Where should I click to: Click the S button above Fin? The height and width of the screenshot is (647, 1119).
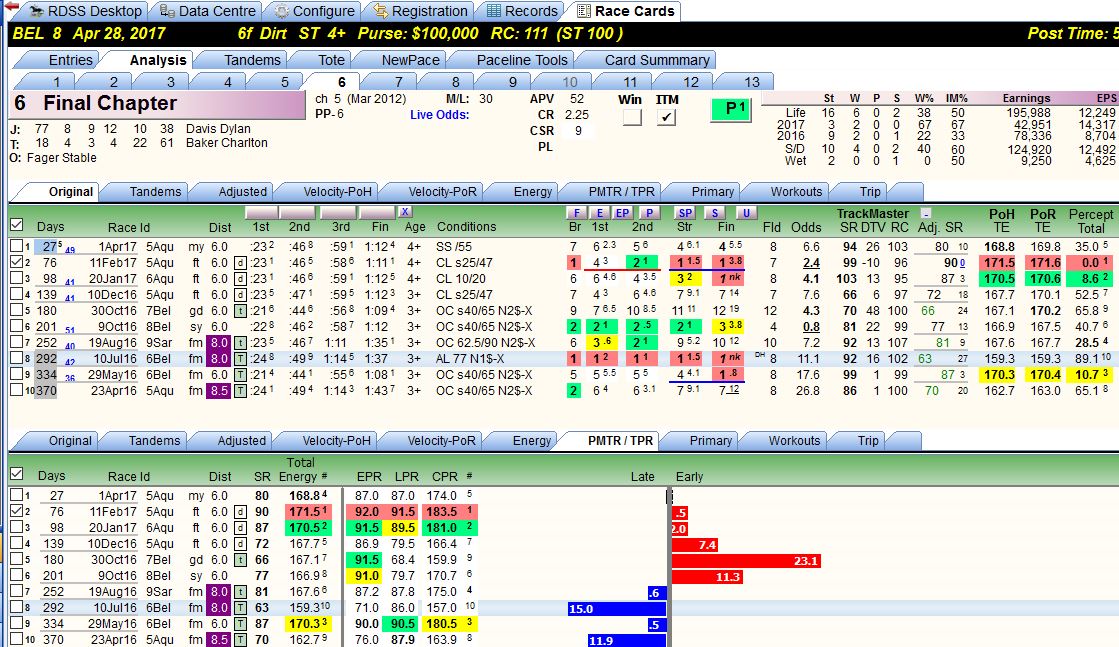tap(715, 213)
